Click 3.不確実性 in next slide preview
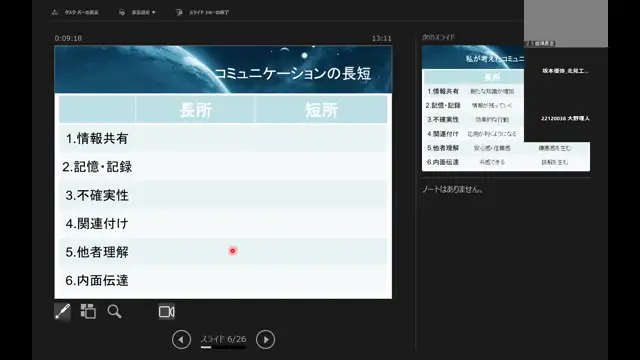The width and height of the screenshot is (640, 360). [x=443, y=120]
